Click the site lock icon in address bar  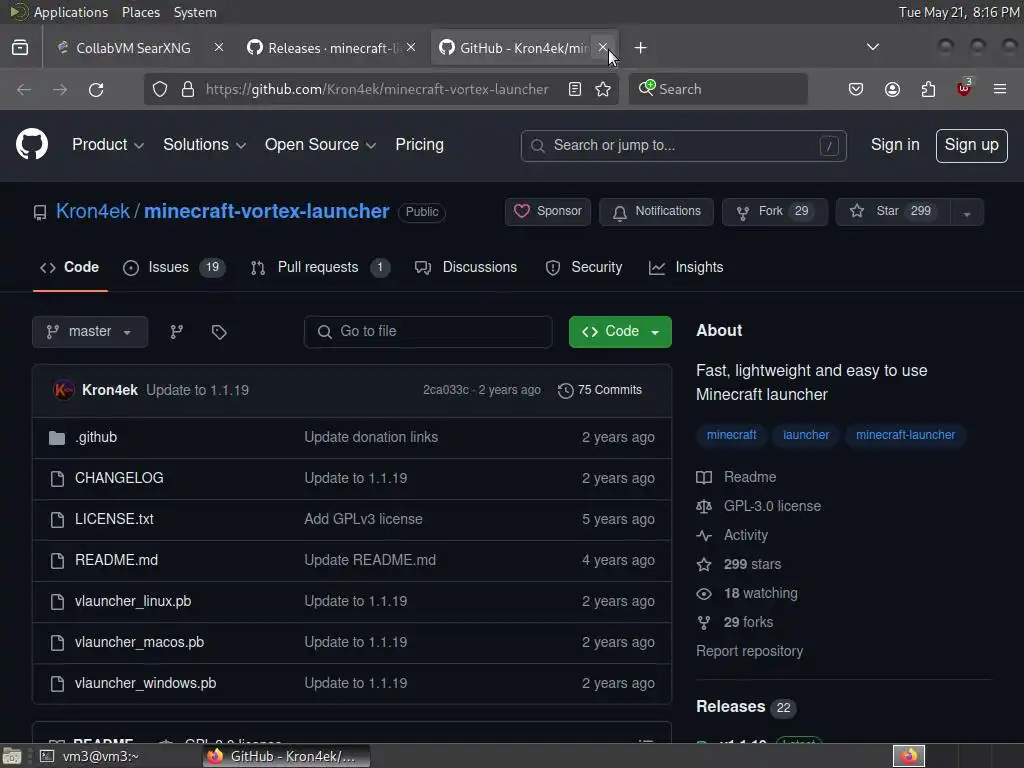click(188, 89)
